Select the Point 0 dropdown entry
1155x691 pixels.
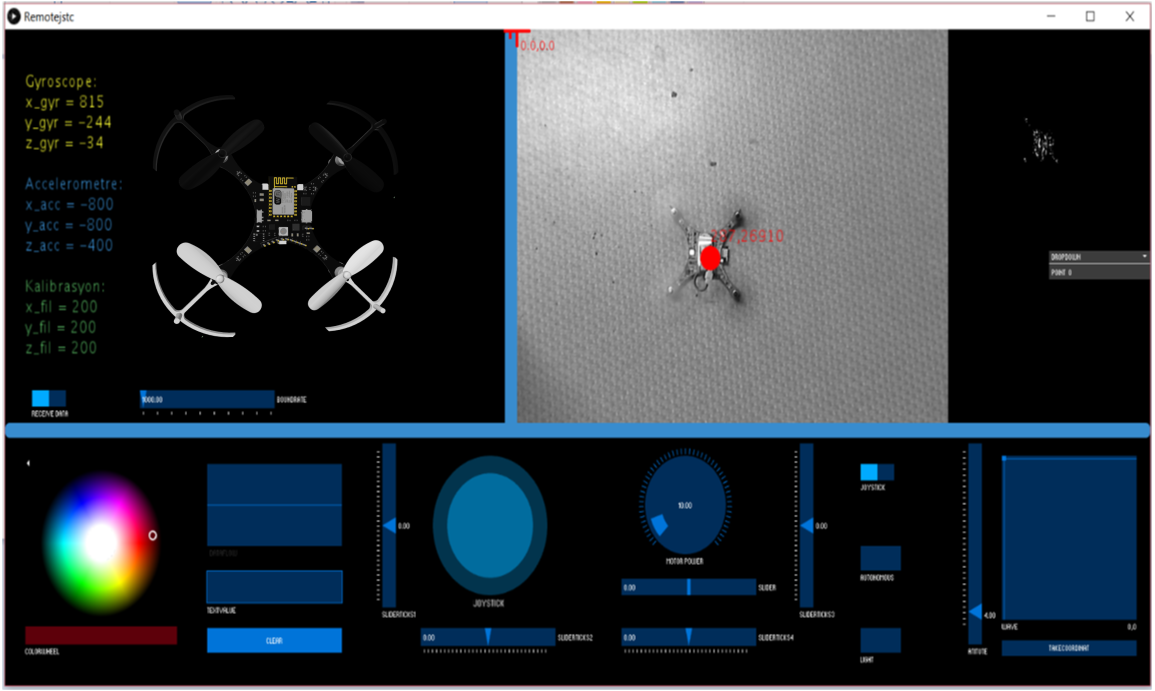(x=1098, y=272)
